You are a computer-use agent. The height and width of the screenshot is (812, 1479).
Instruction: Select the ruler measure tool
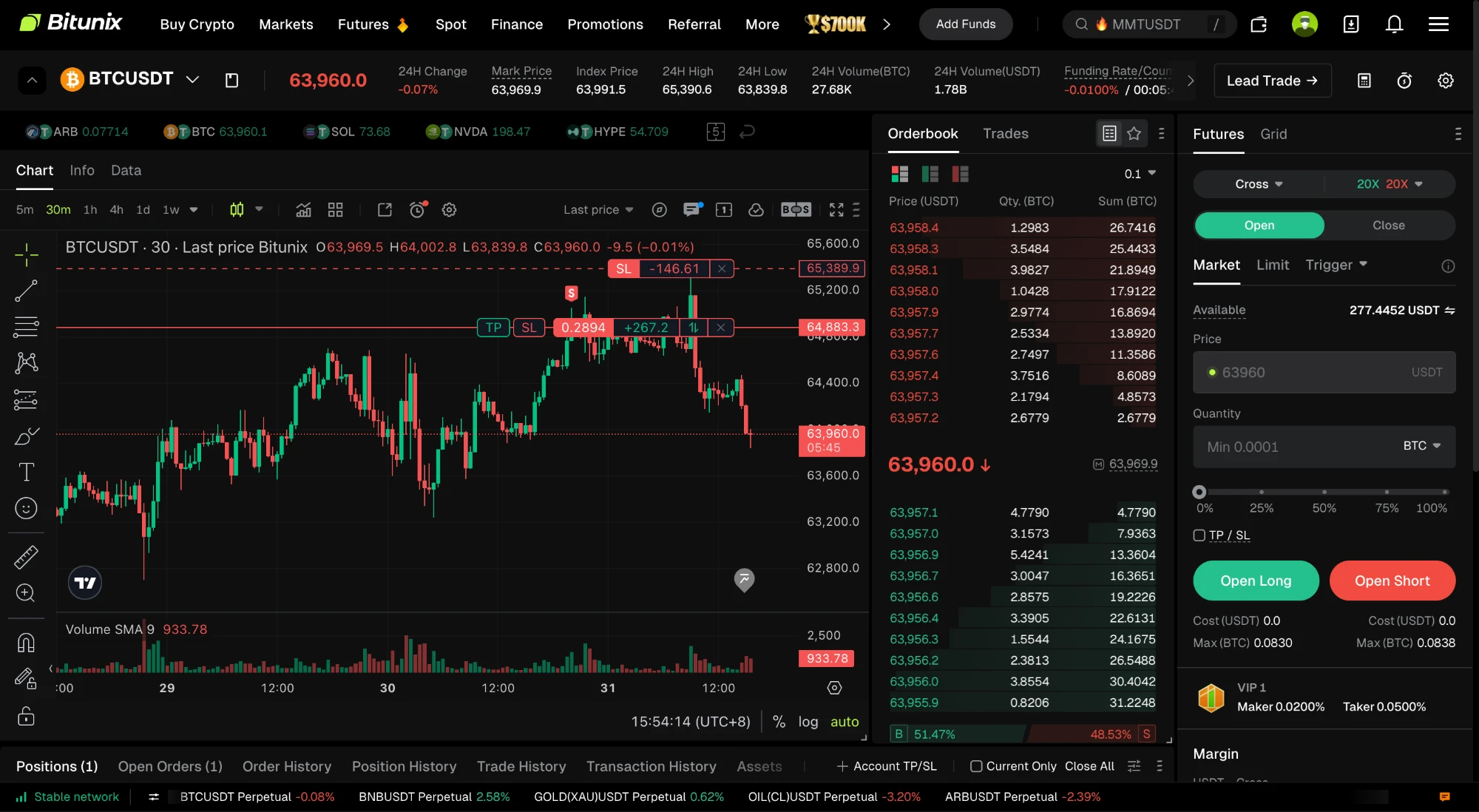point(26,557)
